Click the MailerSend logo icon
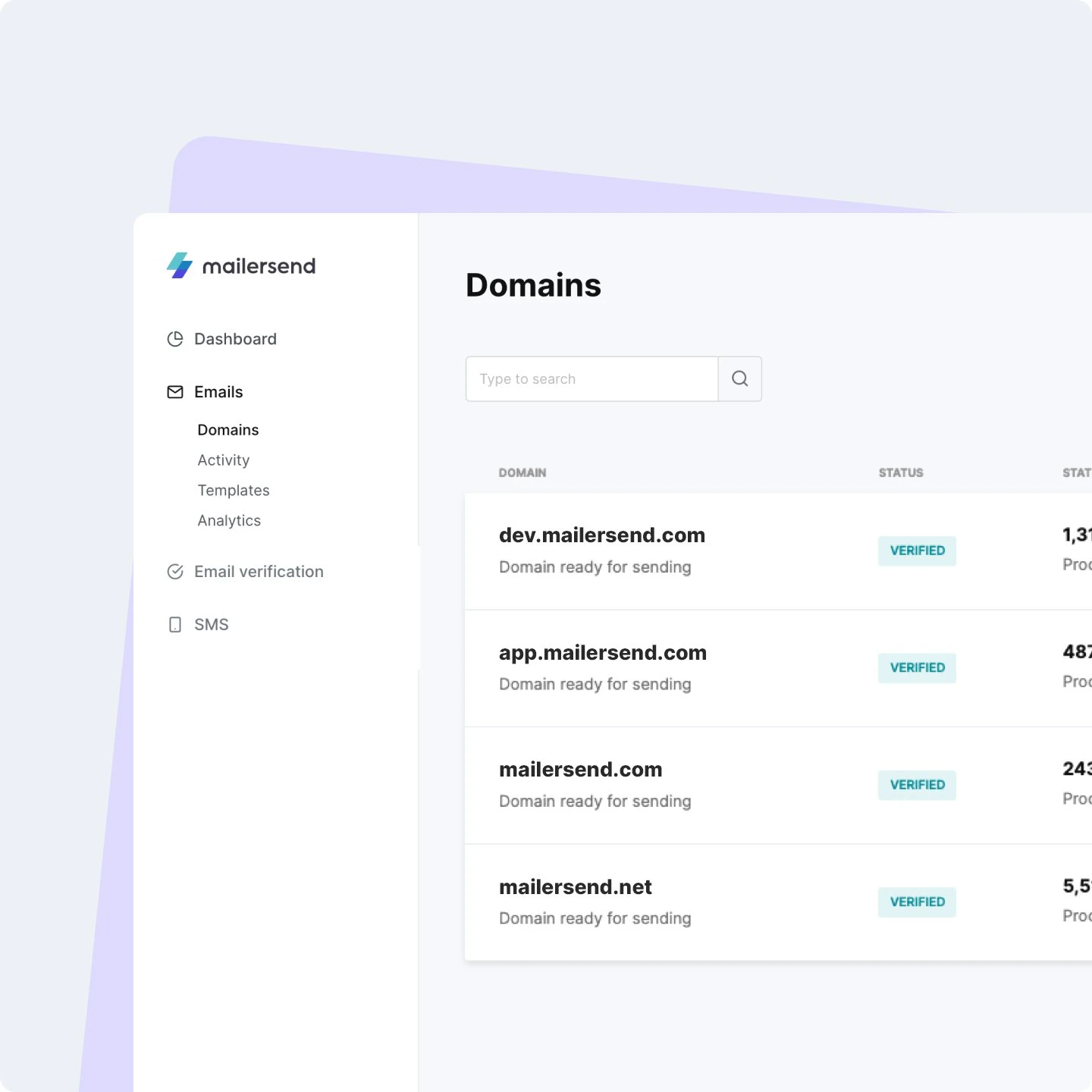Screen dimensions: 1092x1092 click(x=180, y=265)
